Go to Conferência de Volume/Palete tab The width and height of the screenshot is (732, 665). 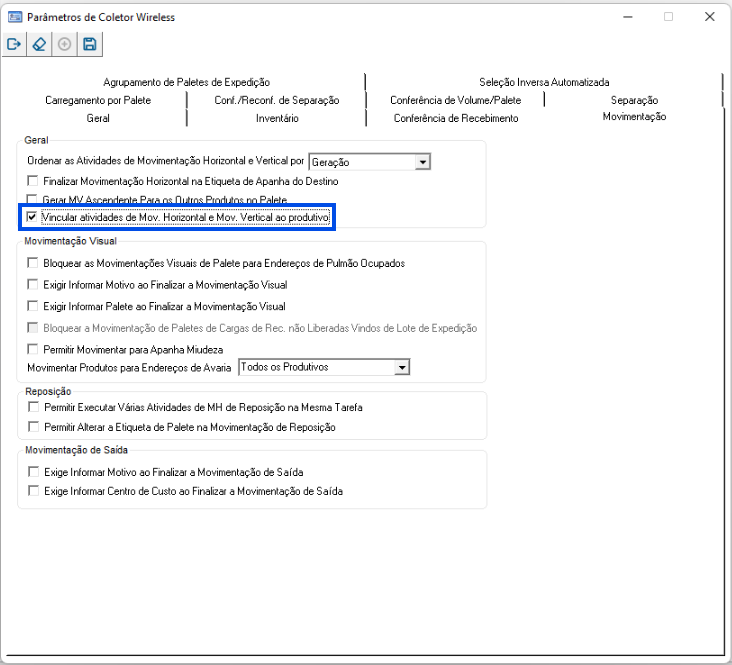click(456, 100)
